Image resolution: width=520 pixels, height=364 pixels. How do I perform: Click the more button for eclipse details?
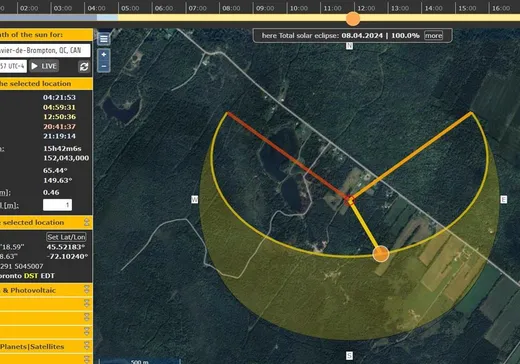click(x=433, y=36)
